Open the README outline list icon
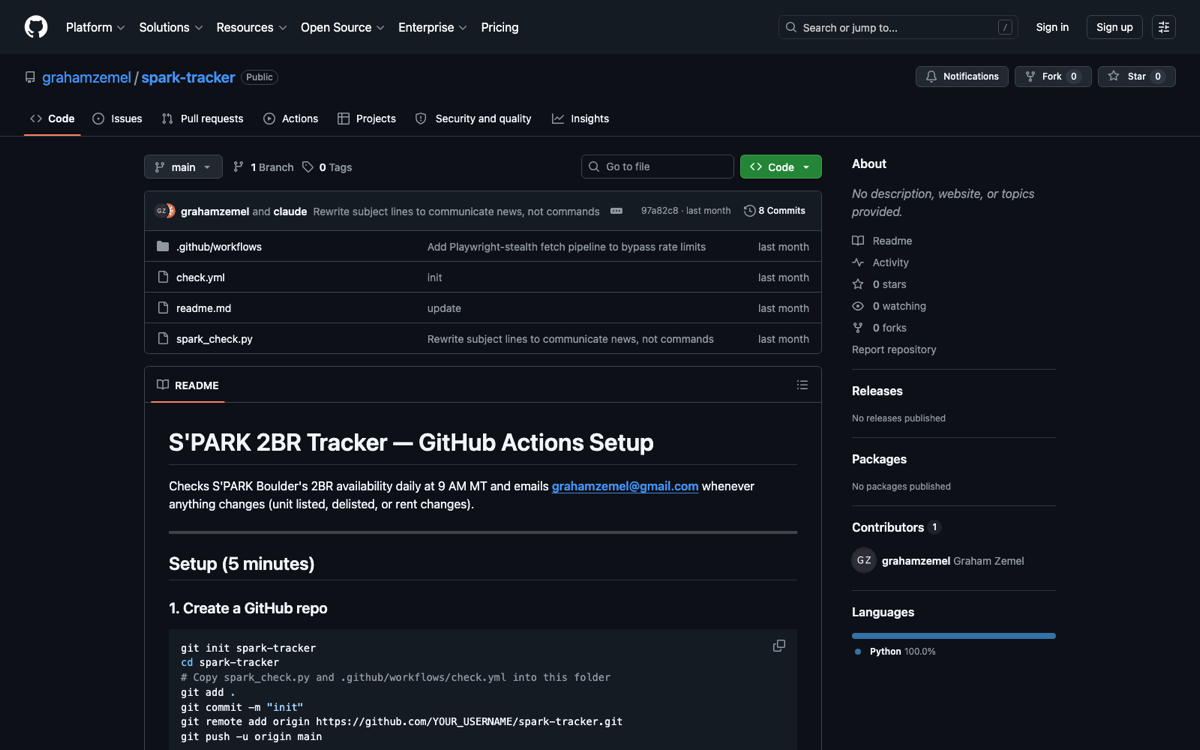 (x=802, y=385)
